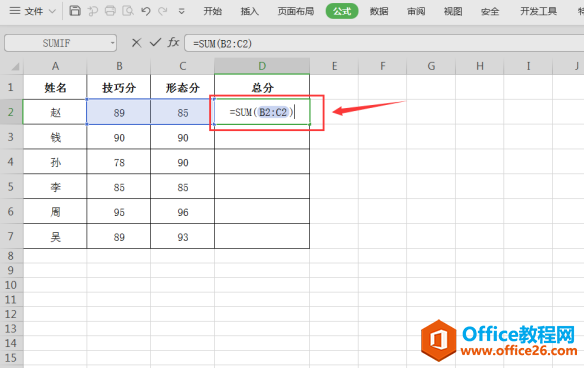Switch to the 插入 tab
The height and width of the screenshot is (368, 584).
(x=249, y=11)
